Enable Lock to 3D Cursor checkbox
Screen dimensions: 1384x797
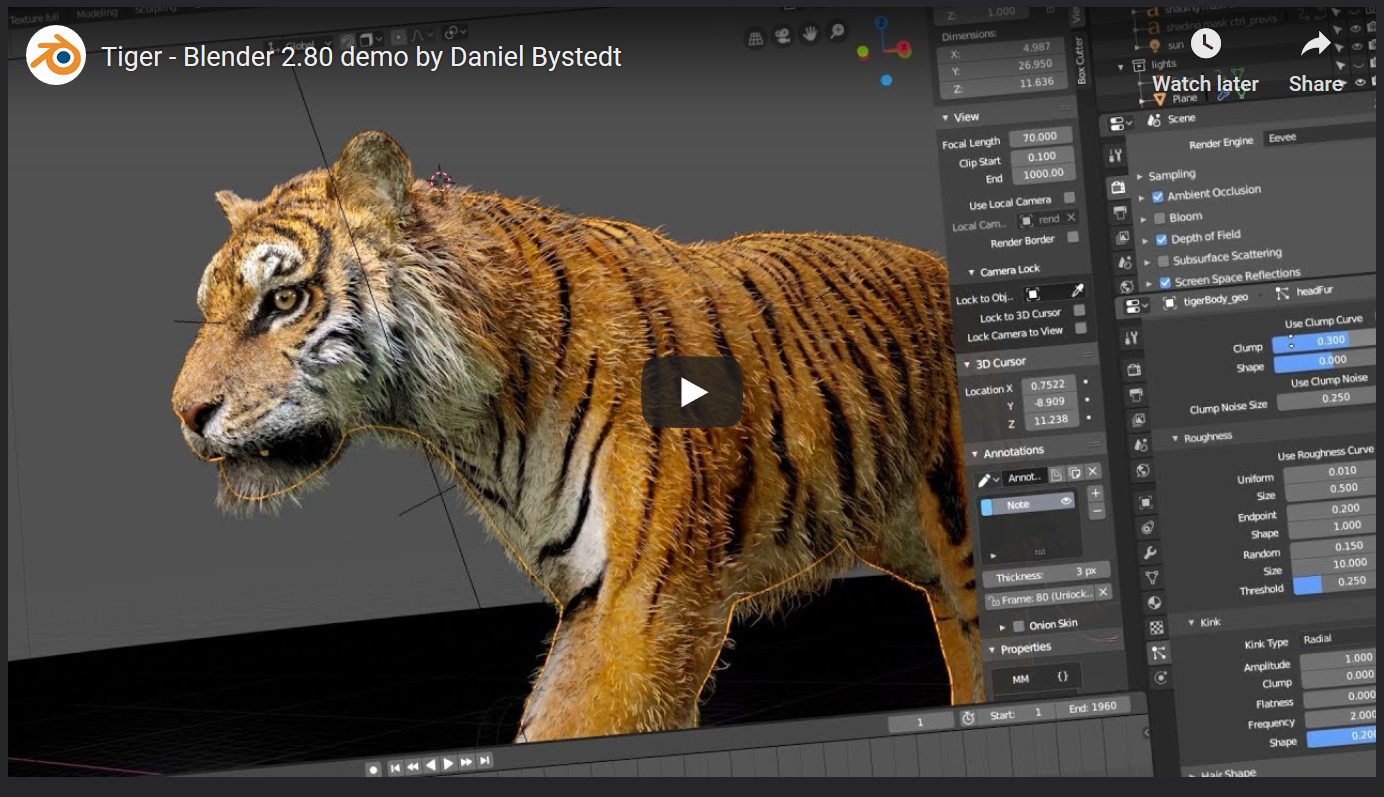click(1079, 310)
